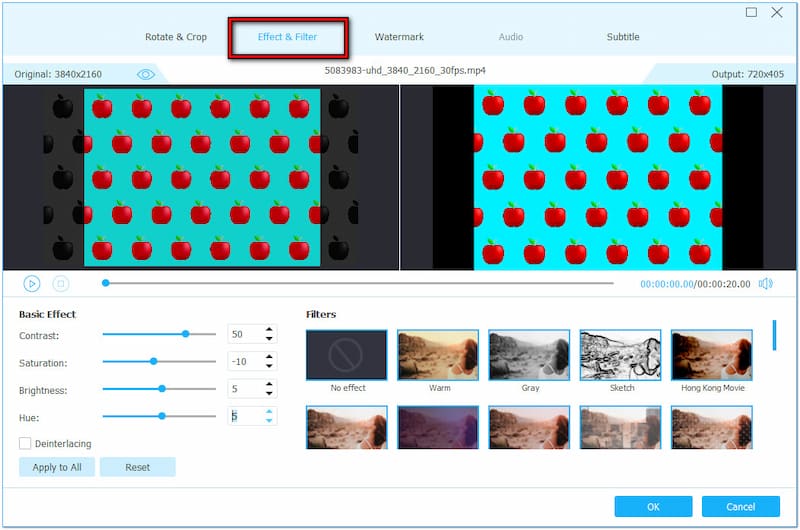Click the Contrast slider handle
800x530 pixels.
185,334
